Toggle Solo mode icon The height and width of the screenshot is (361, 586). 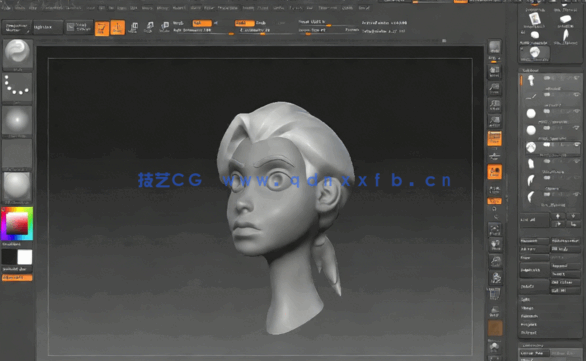(494, 347)
